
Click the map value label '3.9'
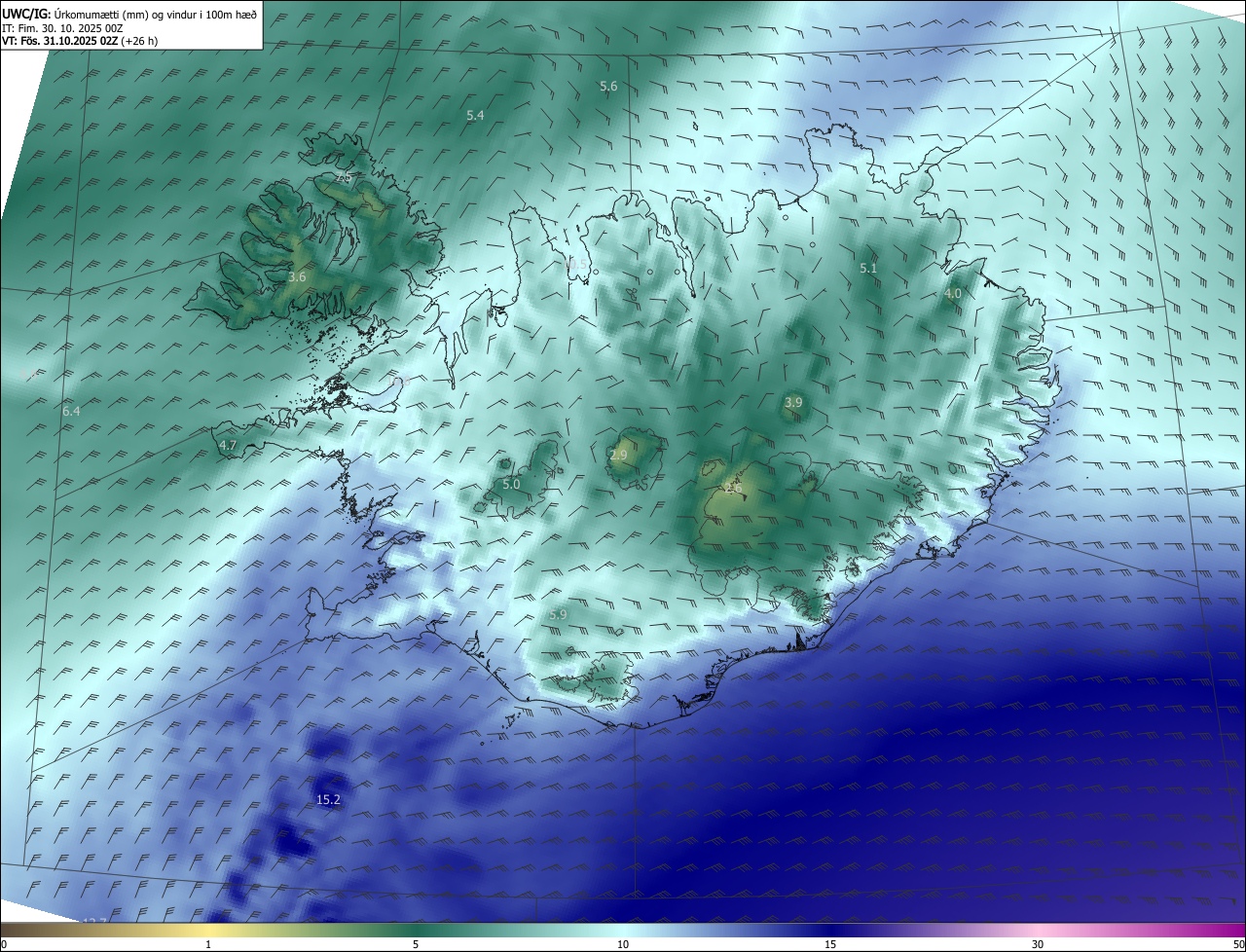793,403
